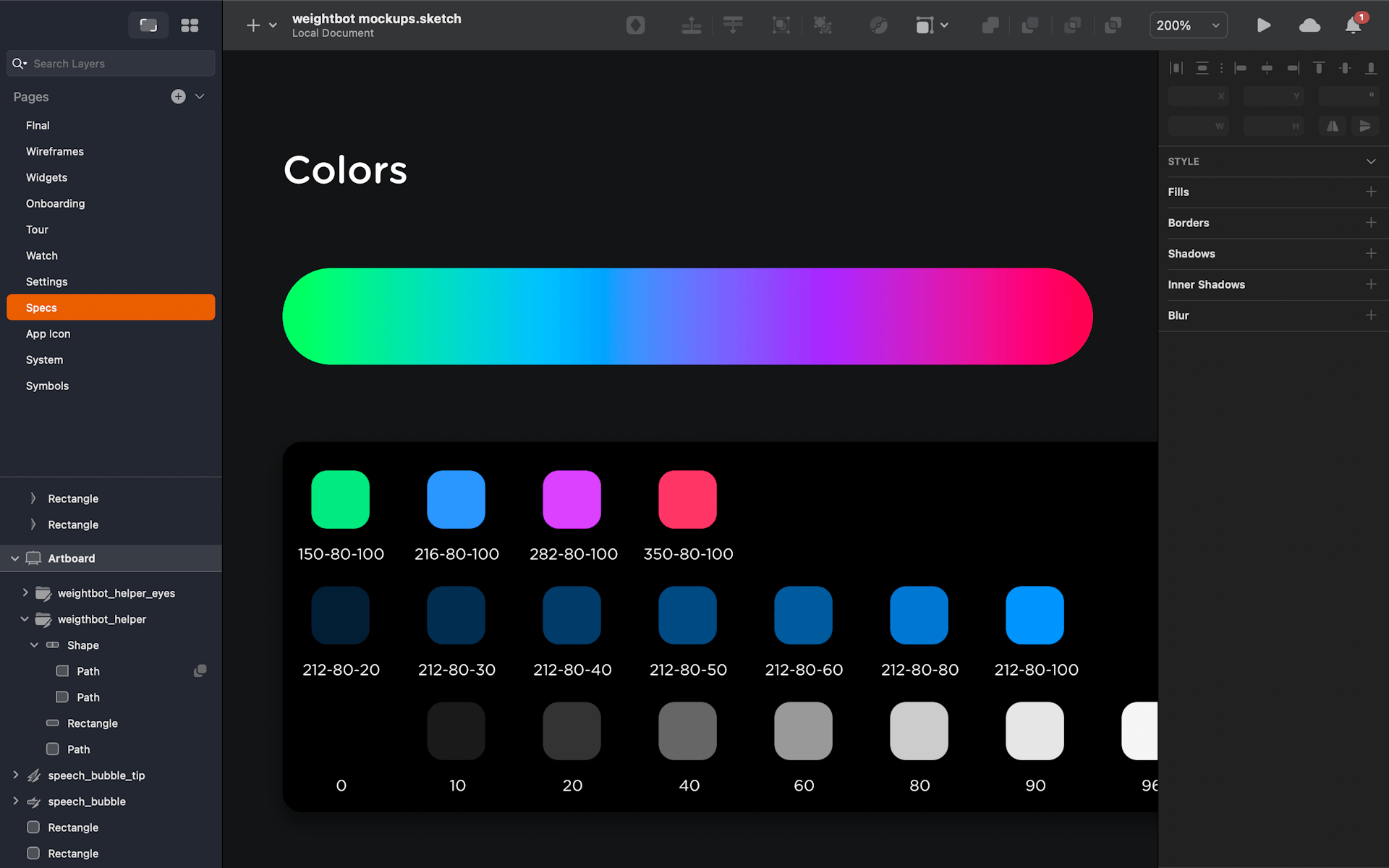The width and height of the screenshot is (1389, 868).
Task: Select the Difference boolean operation icon
Action: 1113,25
